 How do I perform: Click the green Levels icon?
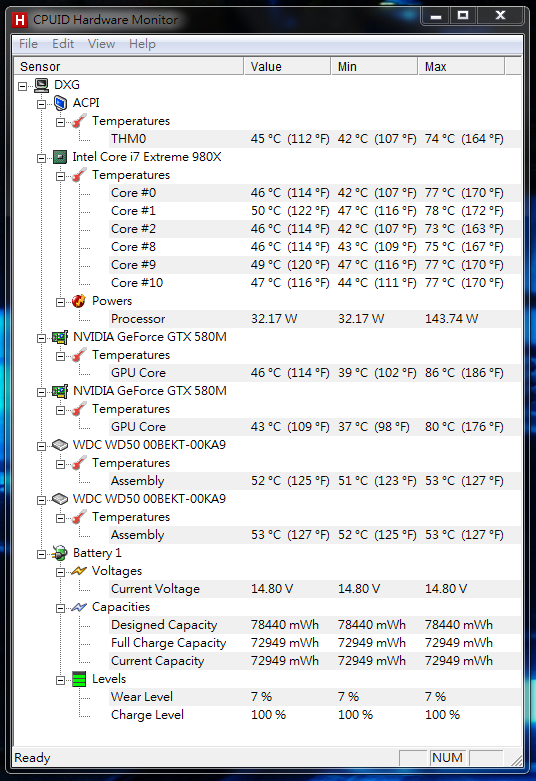coord(79,679)
